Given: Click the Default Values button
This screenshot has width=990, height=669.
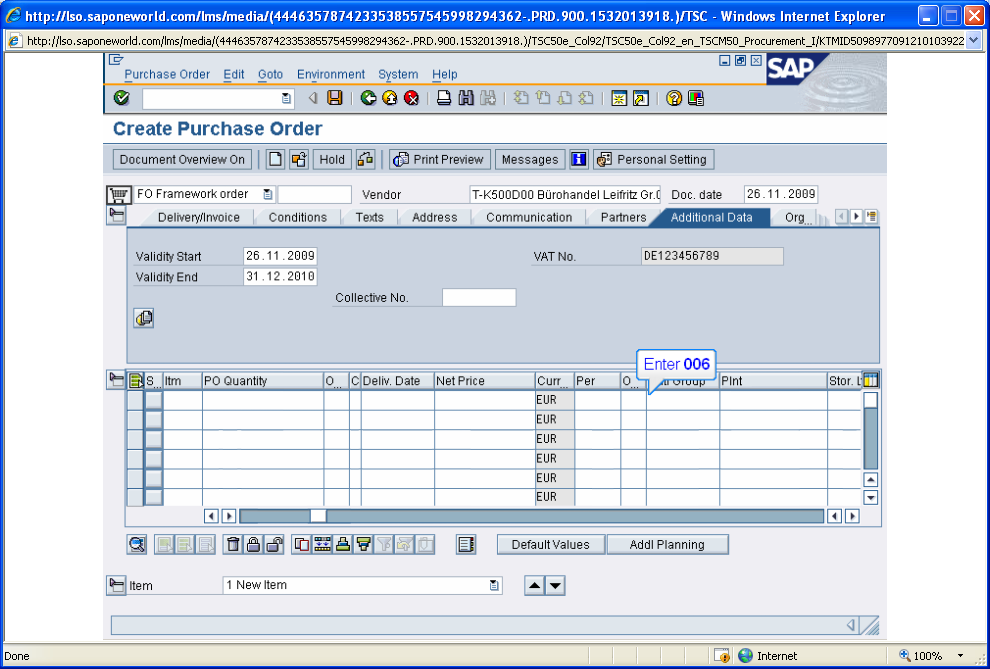Looking at the screenshot, I should (x=551, y=545).
